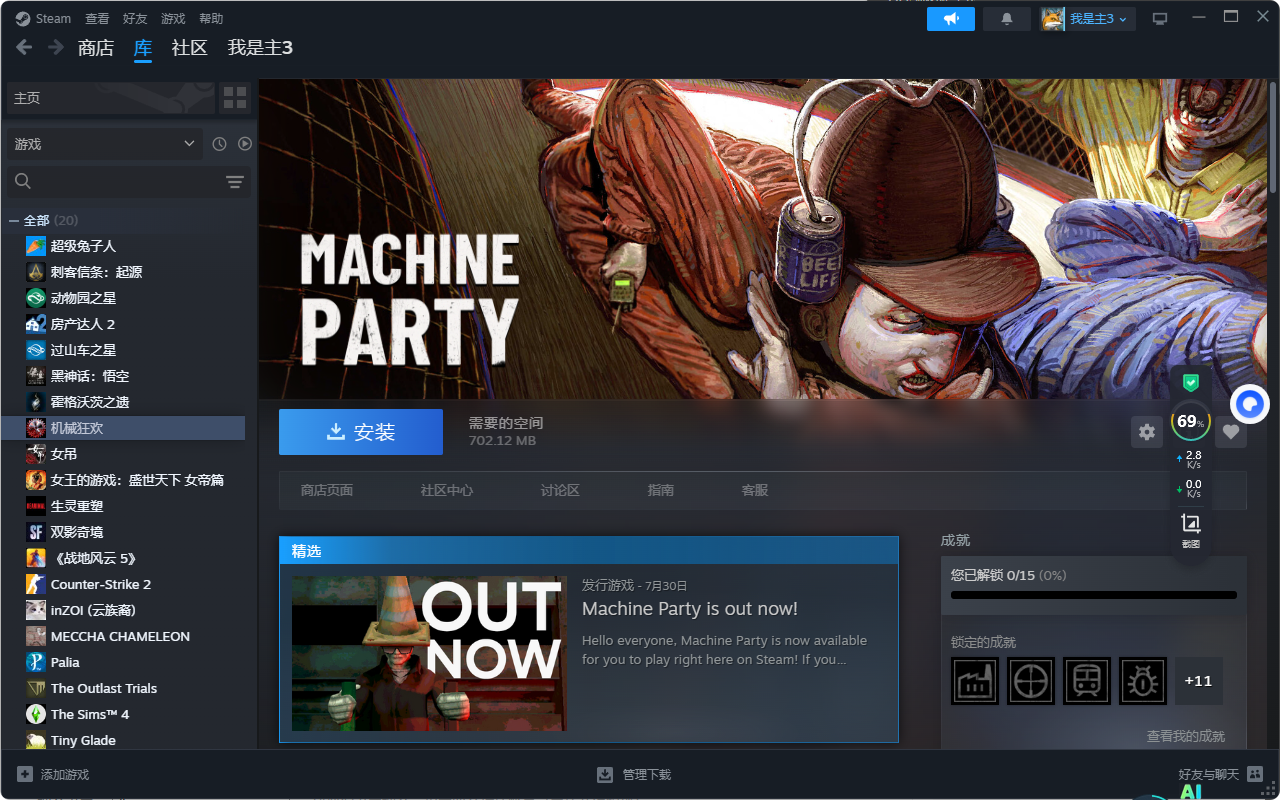Click the main content vertical scrollbar

point(1273,137)
